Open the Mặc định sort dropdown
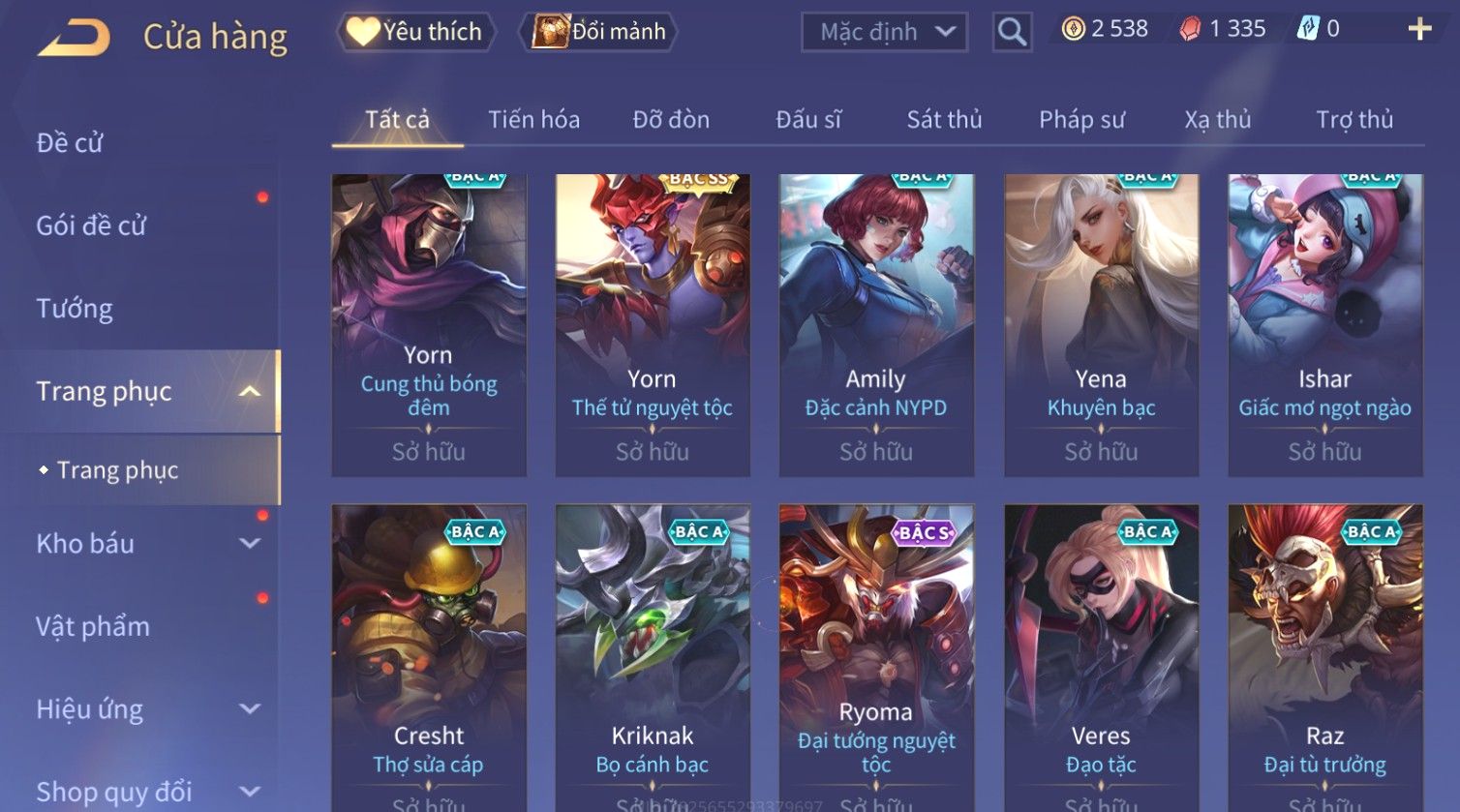This screenshot has height=812, width=1460. [x=884, y=32]
